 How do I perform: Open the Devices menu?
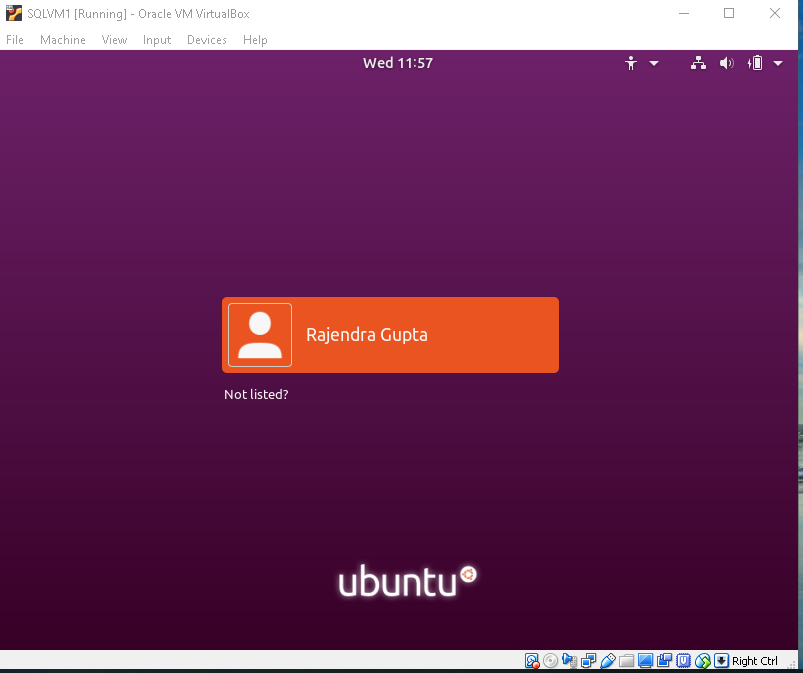tap(206, 40)
